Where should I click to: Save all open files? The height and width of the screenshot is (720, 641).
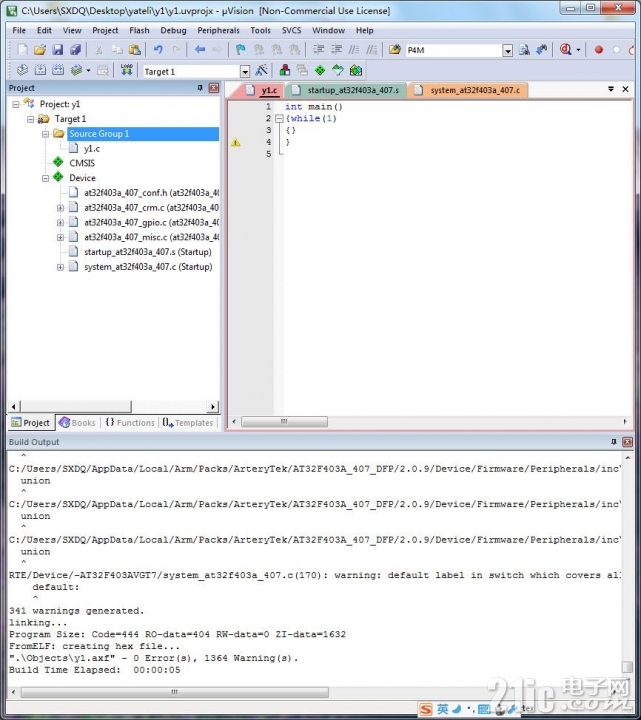point(75,50)
